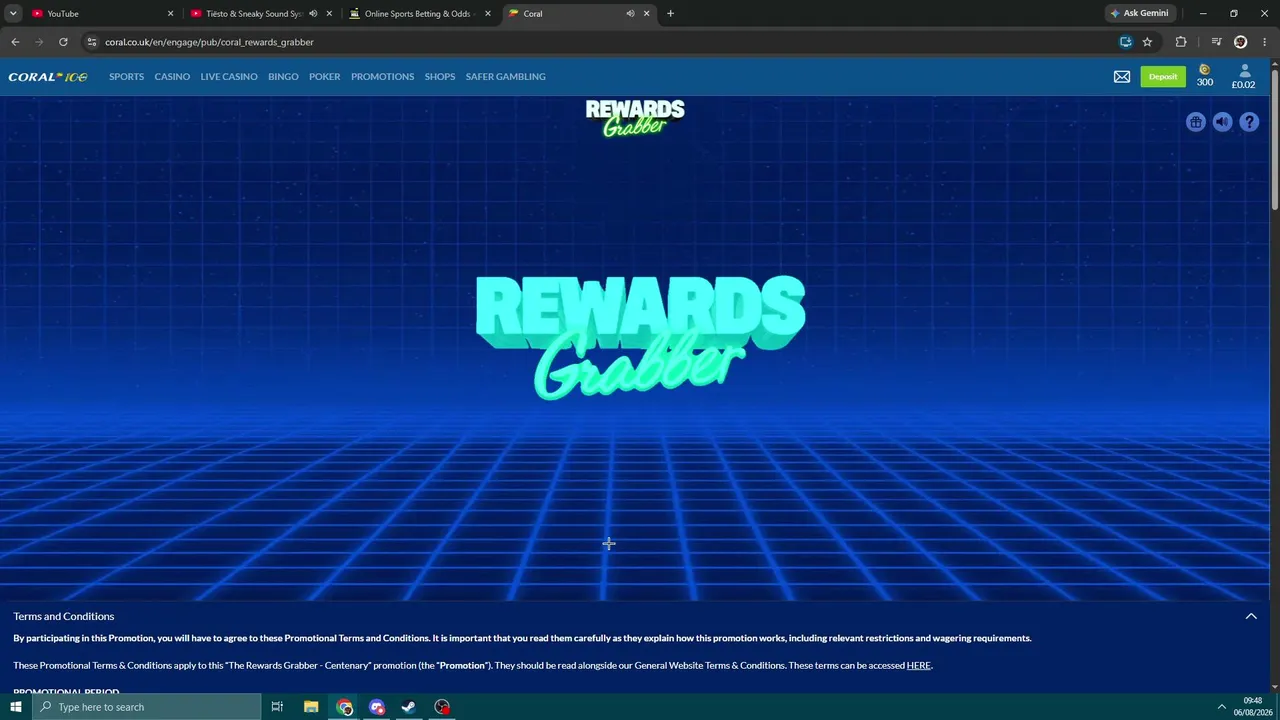This screenshot has height=720, width=1280.
Task: Click the Windows taskbar search box
Action: click(x=147, y=707)
